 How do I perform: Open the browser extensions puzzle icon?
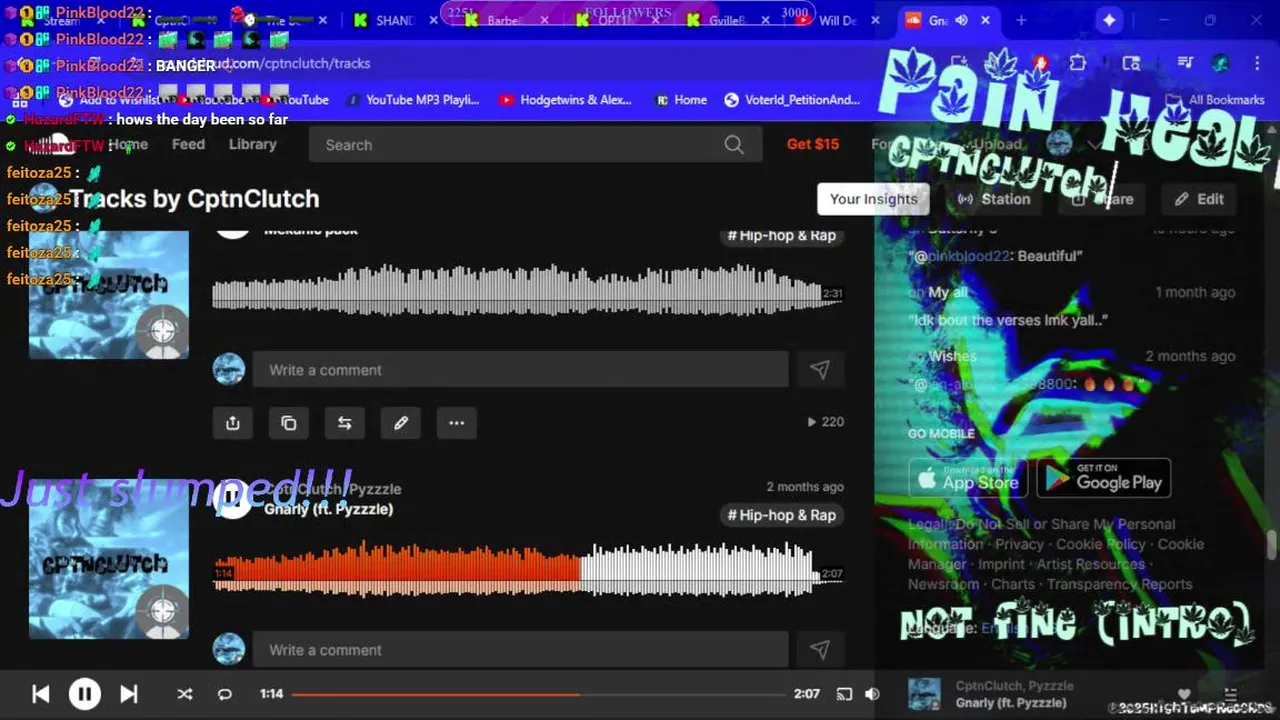click(x=1077, y=63)
